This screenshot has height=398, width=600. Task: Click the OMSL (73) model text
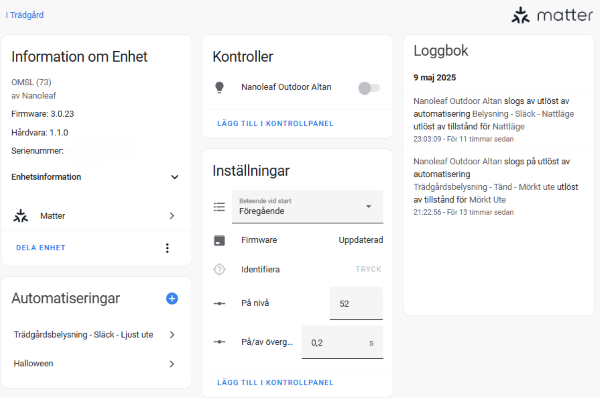31,82
